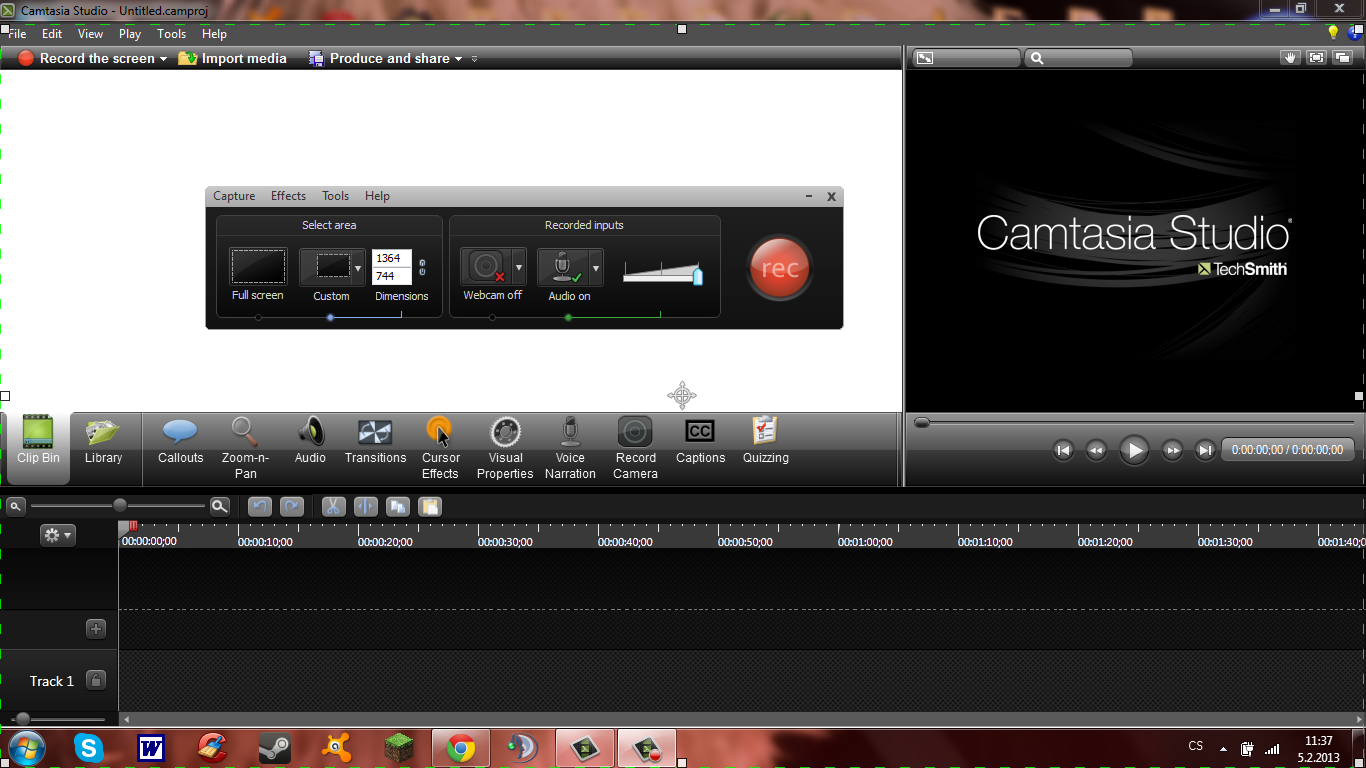
Task: Toggle the webcam off button
Action: pyautogui.click(x=486, y=267)
